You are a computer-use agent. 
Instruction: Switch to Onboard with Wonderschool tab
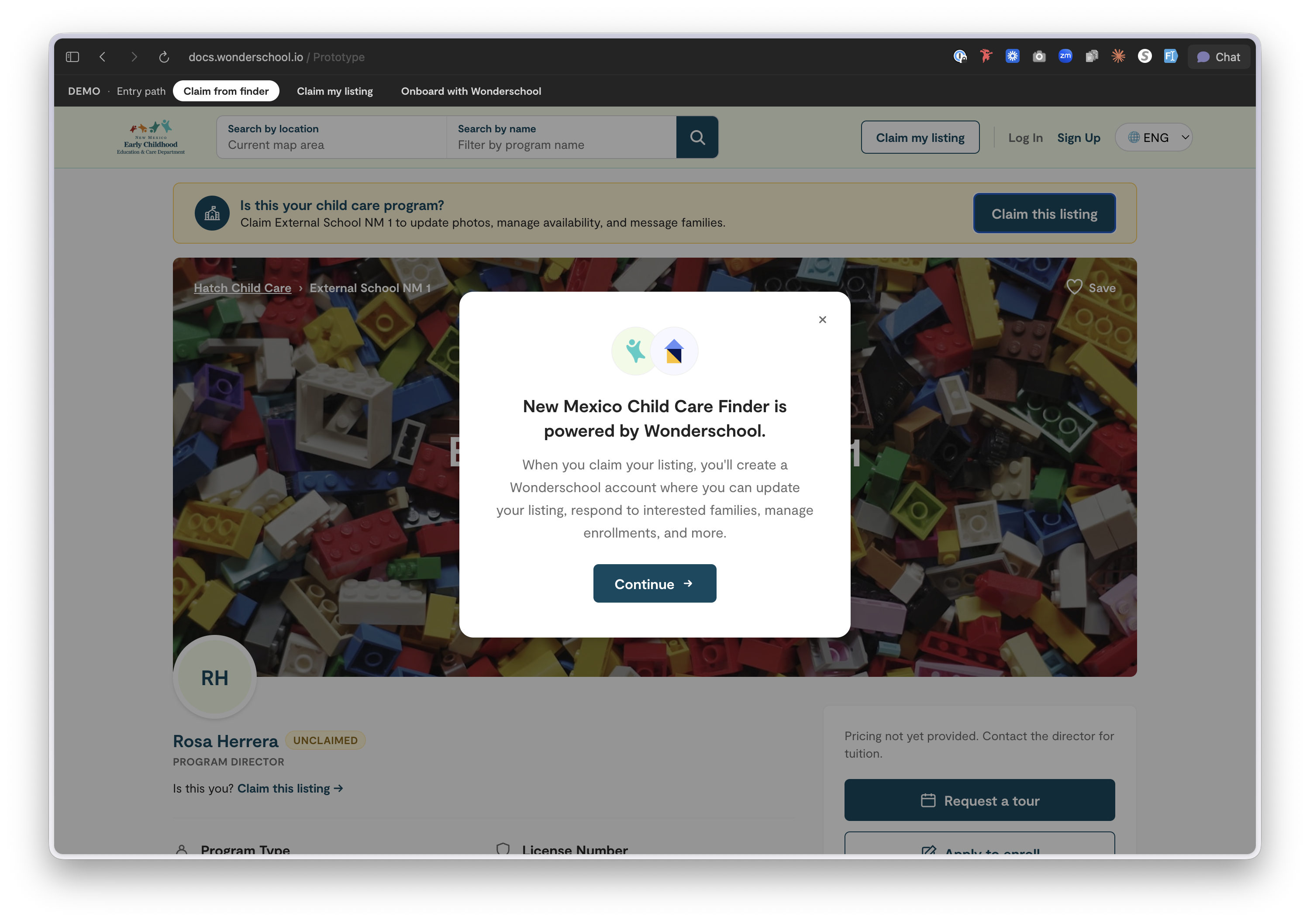coord(471,91)
